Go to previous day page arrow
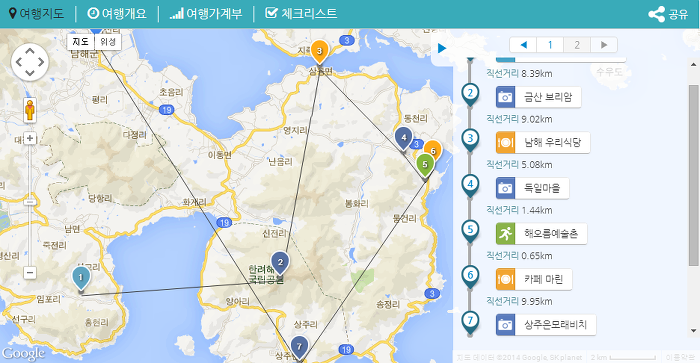700x363 pixels. [523, 45]
